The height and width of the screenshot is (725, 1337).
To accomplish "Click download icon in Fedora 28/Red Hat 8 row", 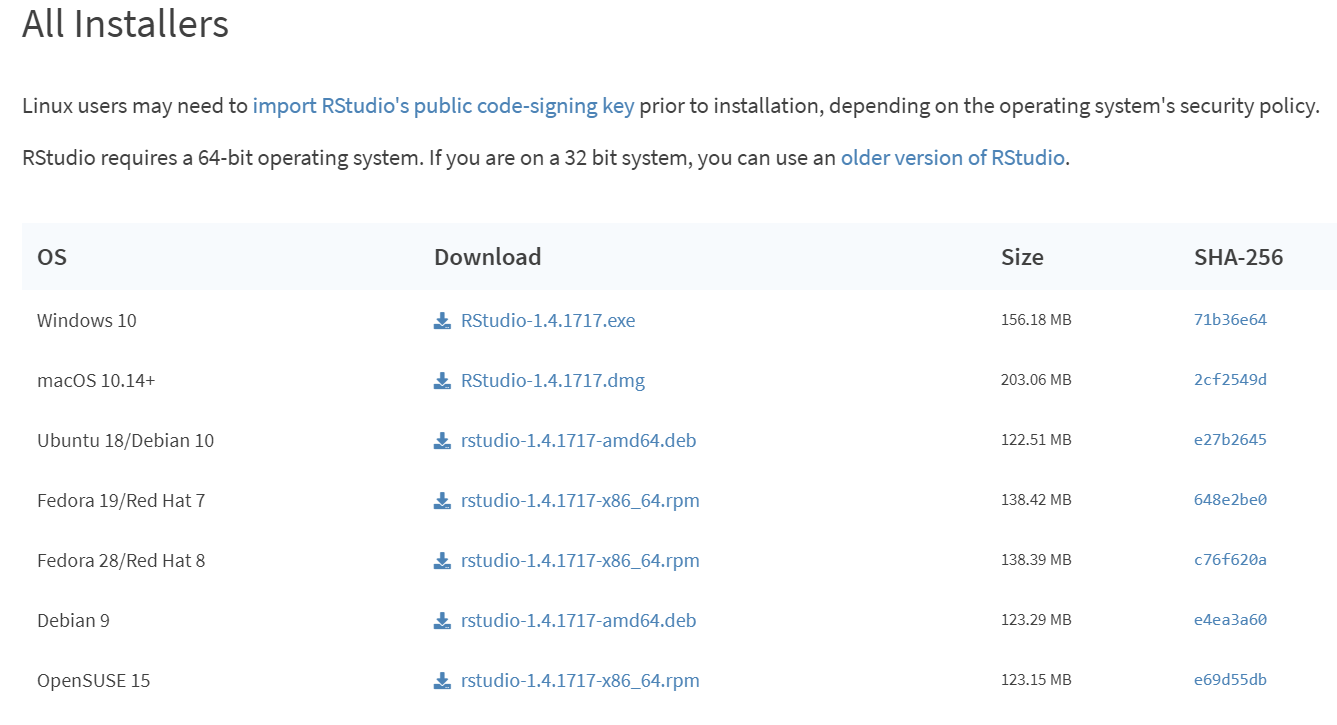I will coord(442,561).
